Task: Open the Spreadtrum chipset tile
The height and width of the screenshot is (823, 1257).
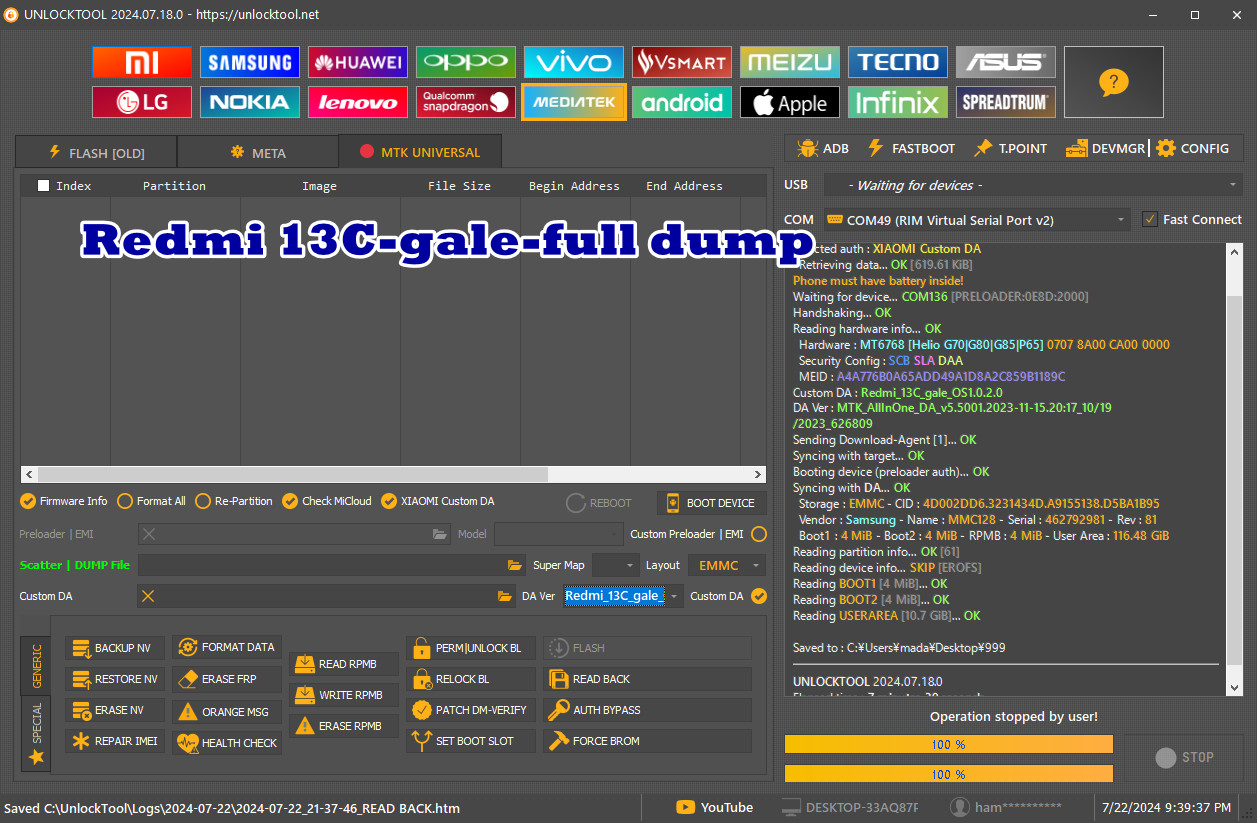Action: click(x=1006, y=102)
